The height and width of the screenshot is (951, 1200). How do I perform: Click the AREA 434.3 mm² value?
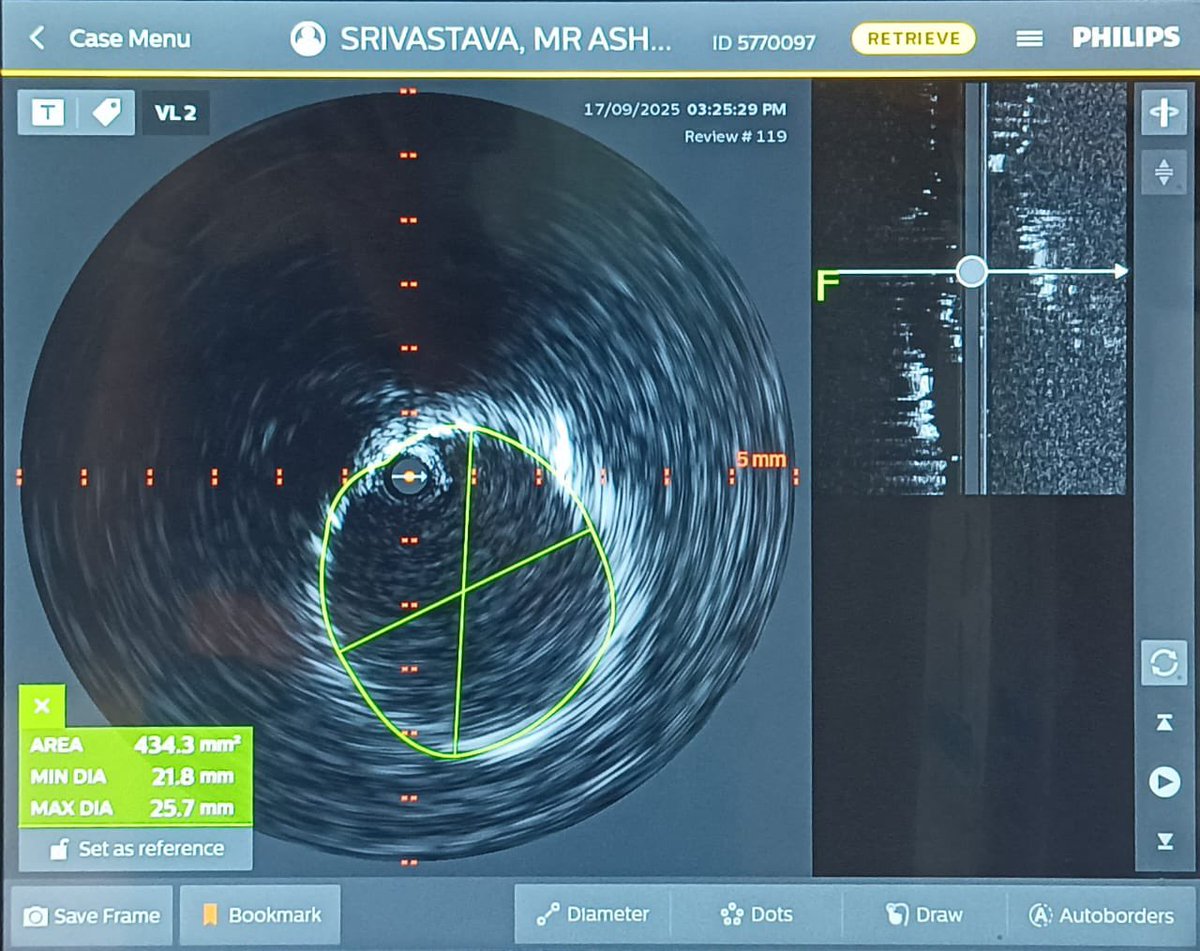pos(187,745)
